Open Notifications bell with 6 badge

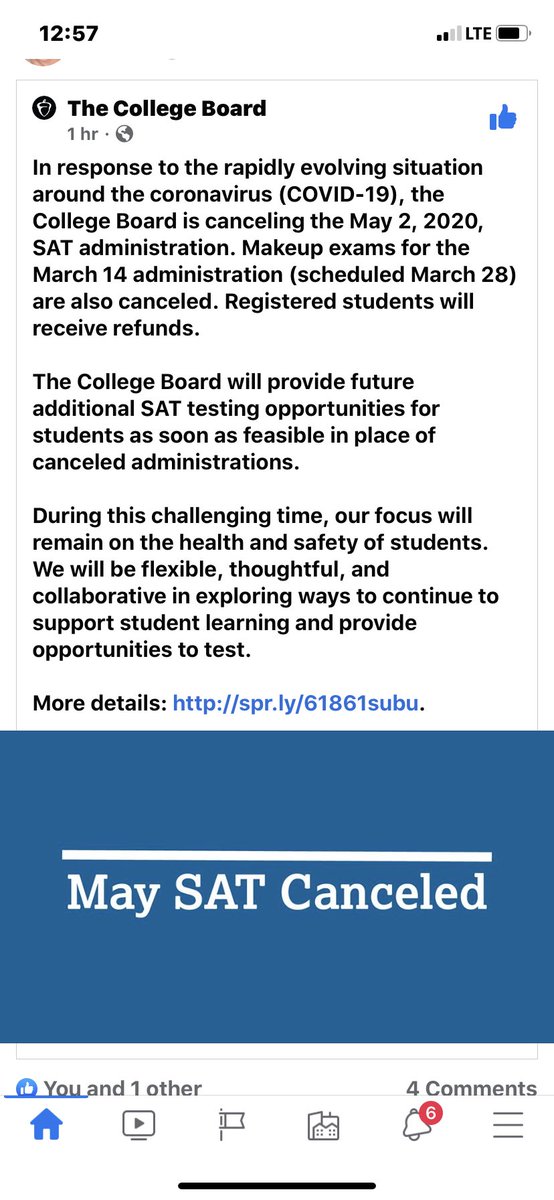(420, 1122)
